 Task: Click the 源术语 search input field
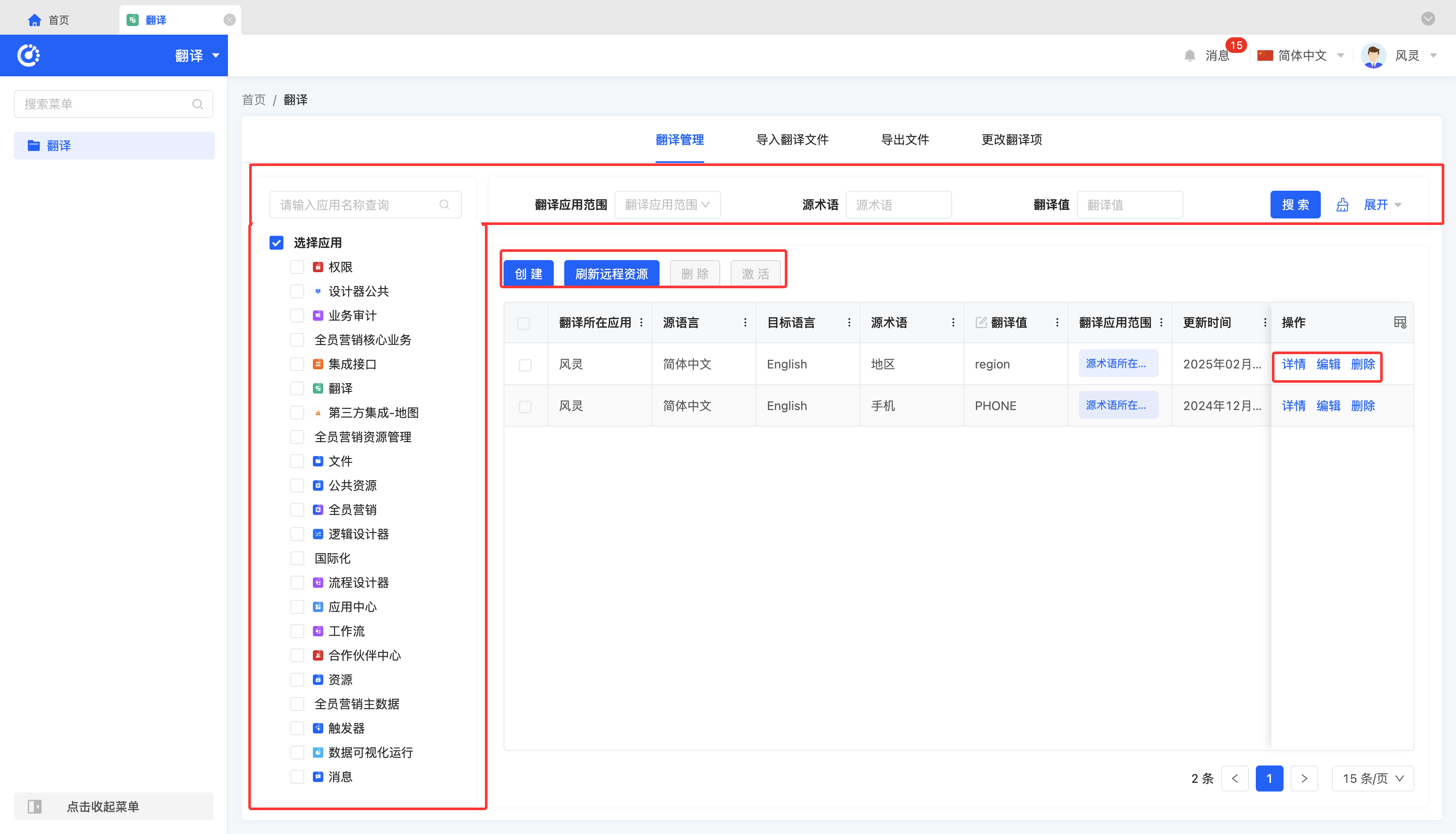[898, 205]
